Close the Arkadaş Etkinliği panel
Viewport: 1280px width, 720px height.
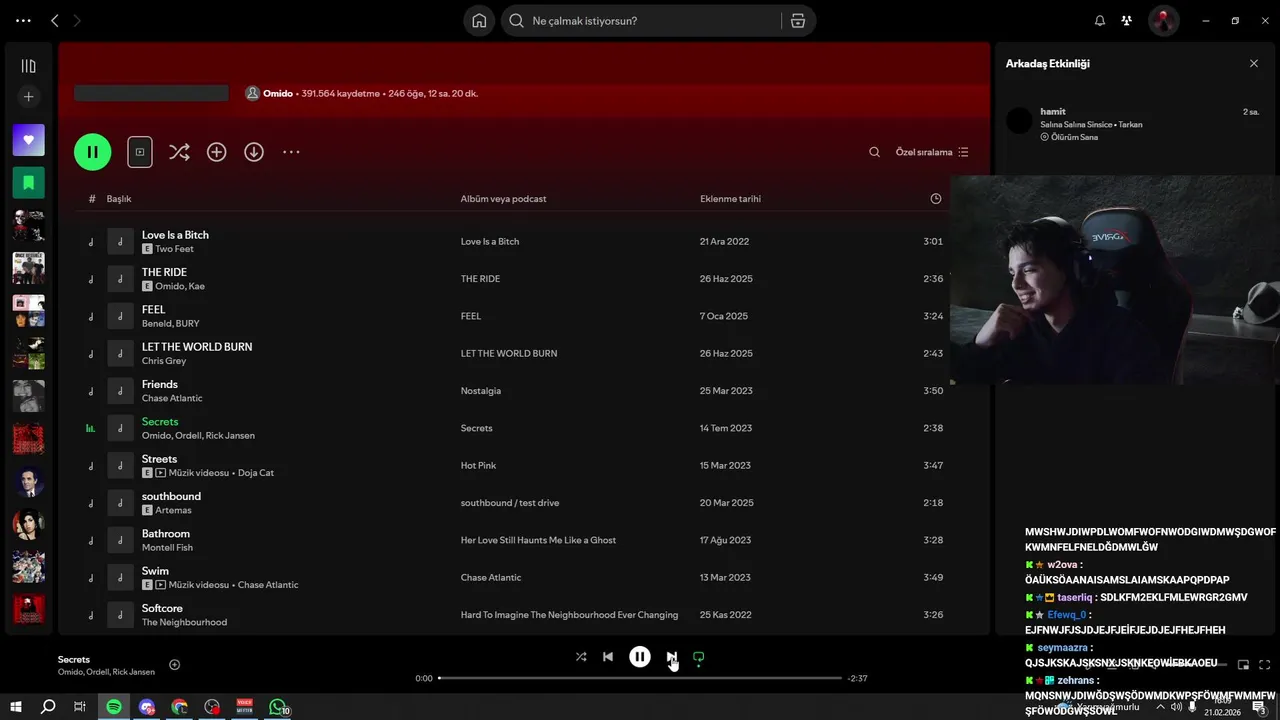tap(1254, 63)
